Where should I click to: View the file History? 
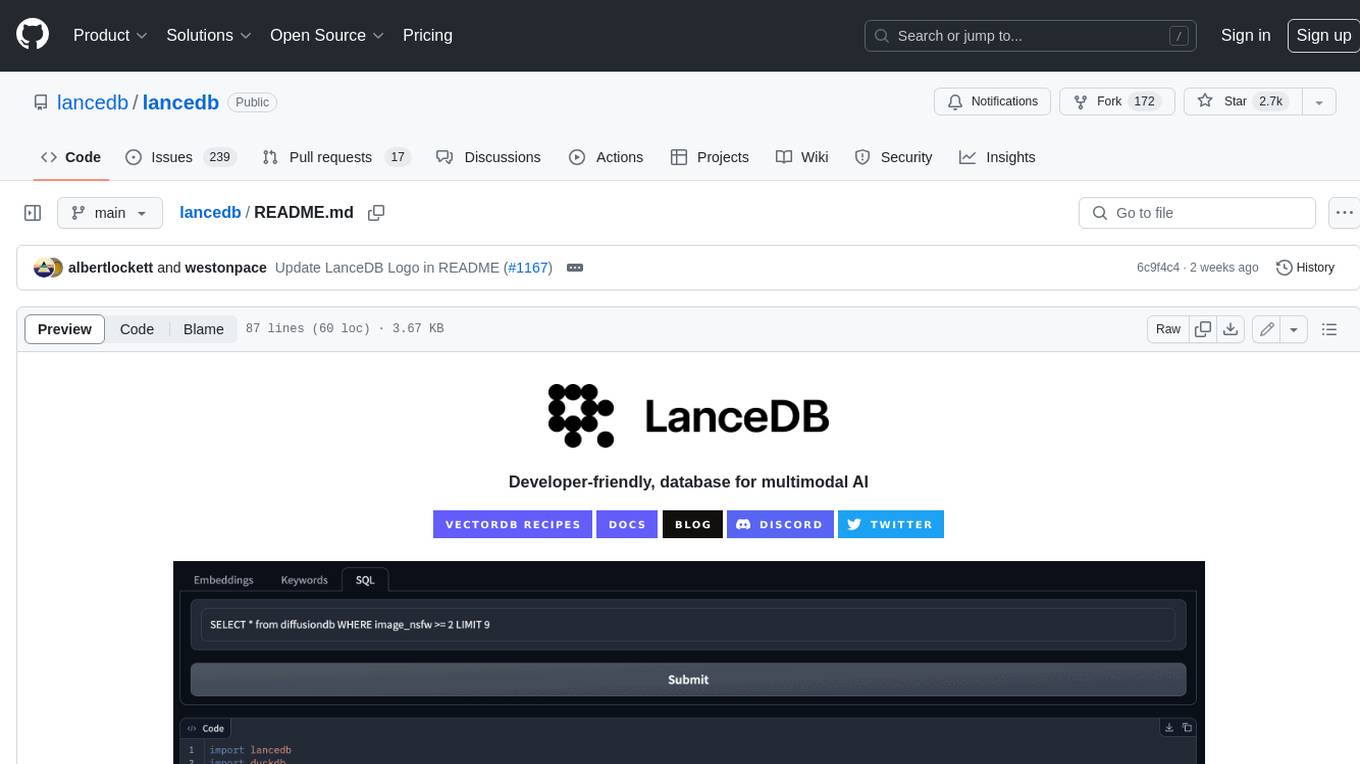[1305, 268]
